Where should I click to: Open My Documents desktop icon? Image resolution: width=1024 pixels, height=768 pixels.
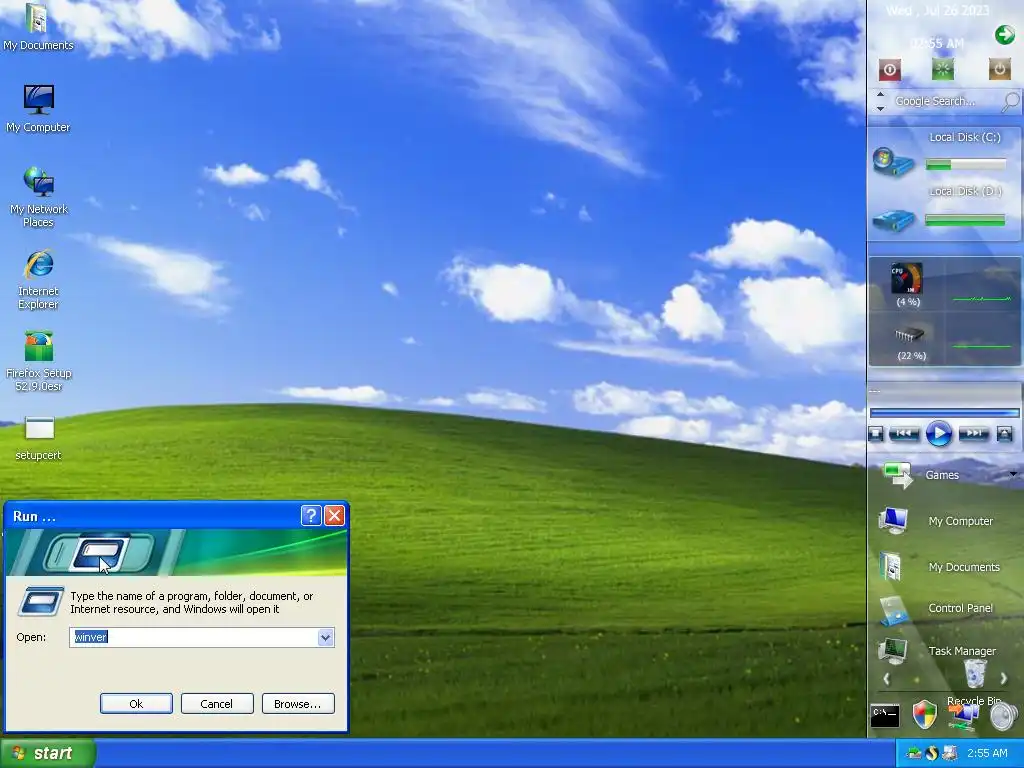click(x=38, y=26)
